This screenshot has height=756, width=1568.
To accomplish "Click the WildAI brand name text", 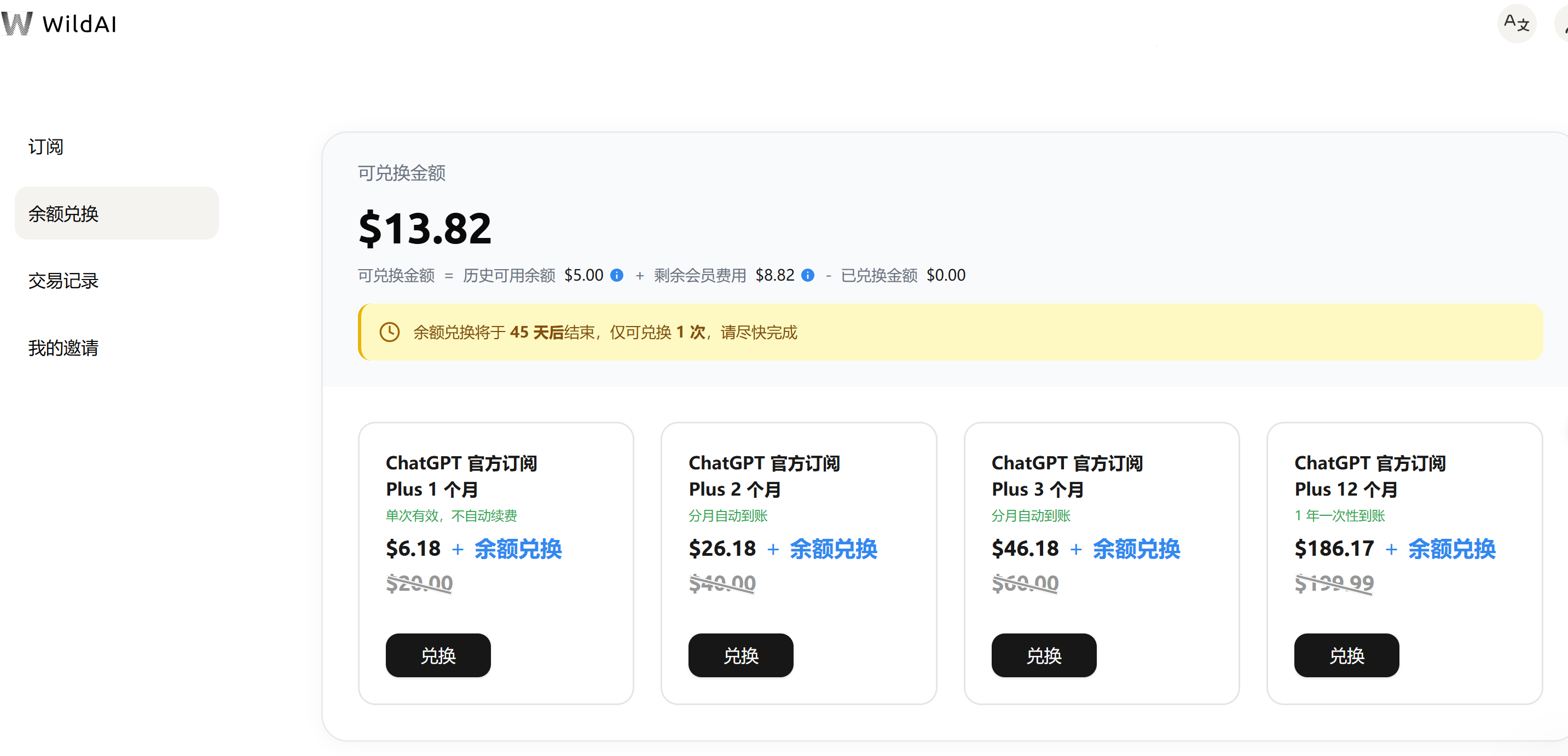I will pos(79,24).
